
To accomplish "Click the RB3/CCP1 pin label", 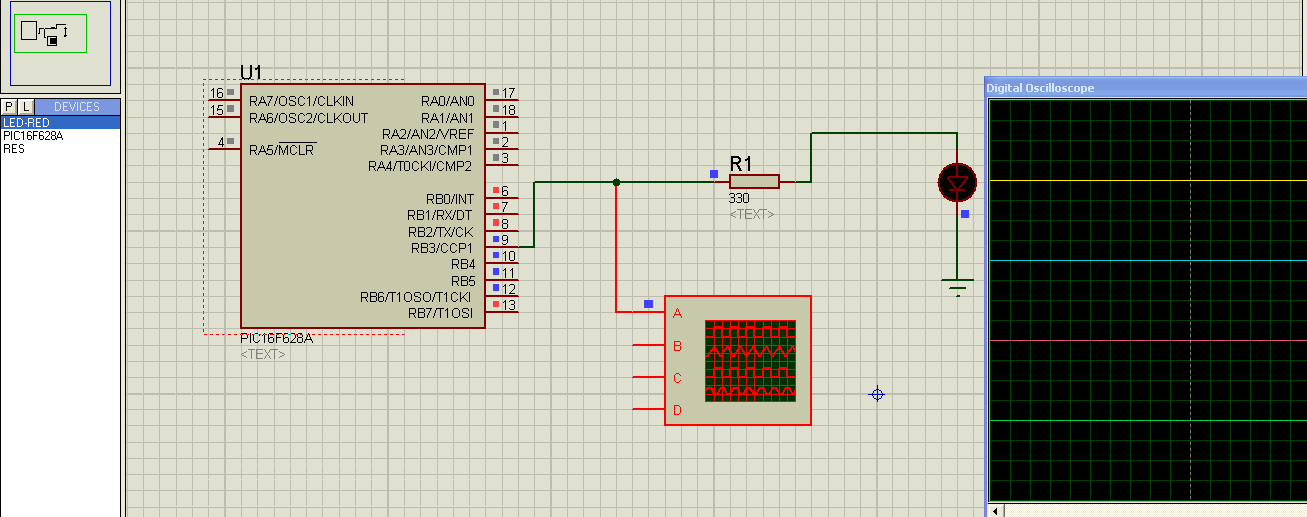I will 443,248.
